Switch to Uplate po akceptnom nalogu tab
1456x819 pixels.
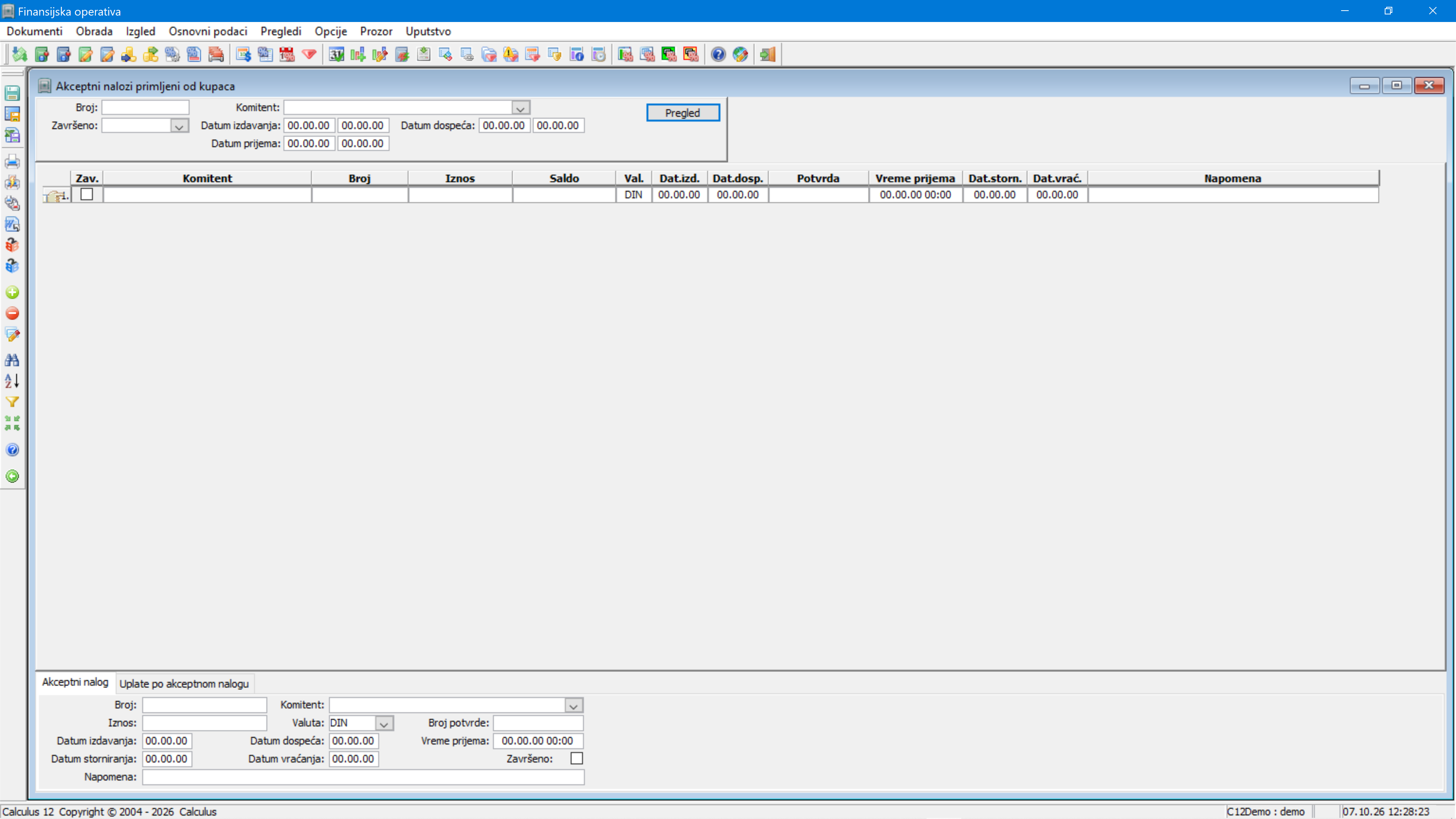[184, 684]
